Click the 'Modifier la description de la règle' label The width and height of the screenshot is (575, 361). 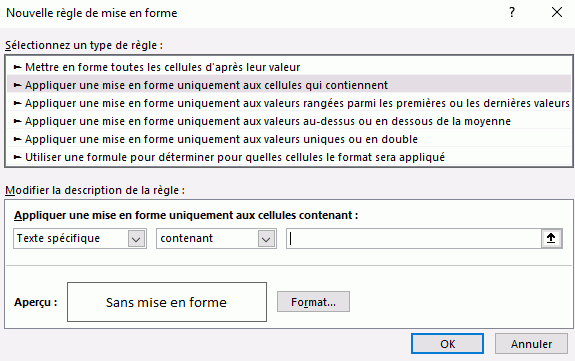tap(95, 190)
